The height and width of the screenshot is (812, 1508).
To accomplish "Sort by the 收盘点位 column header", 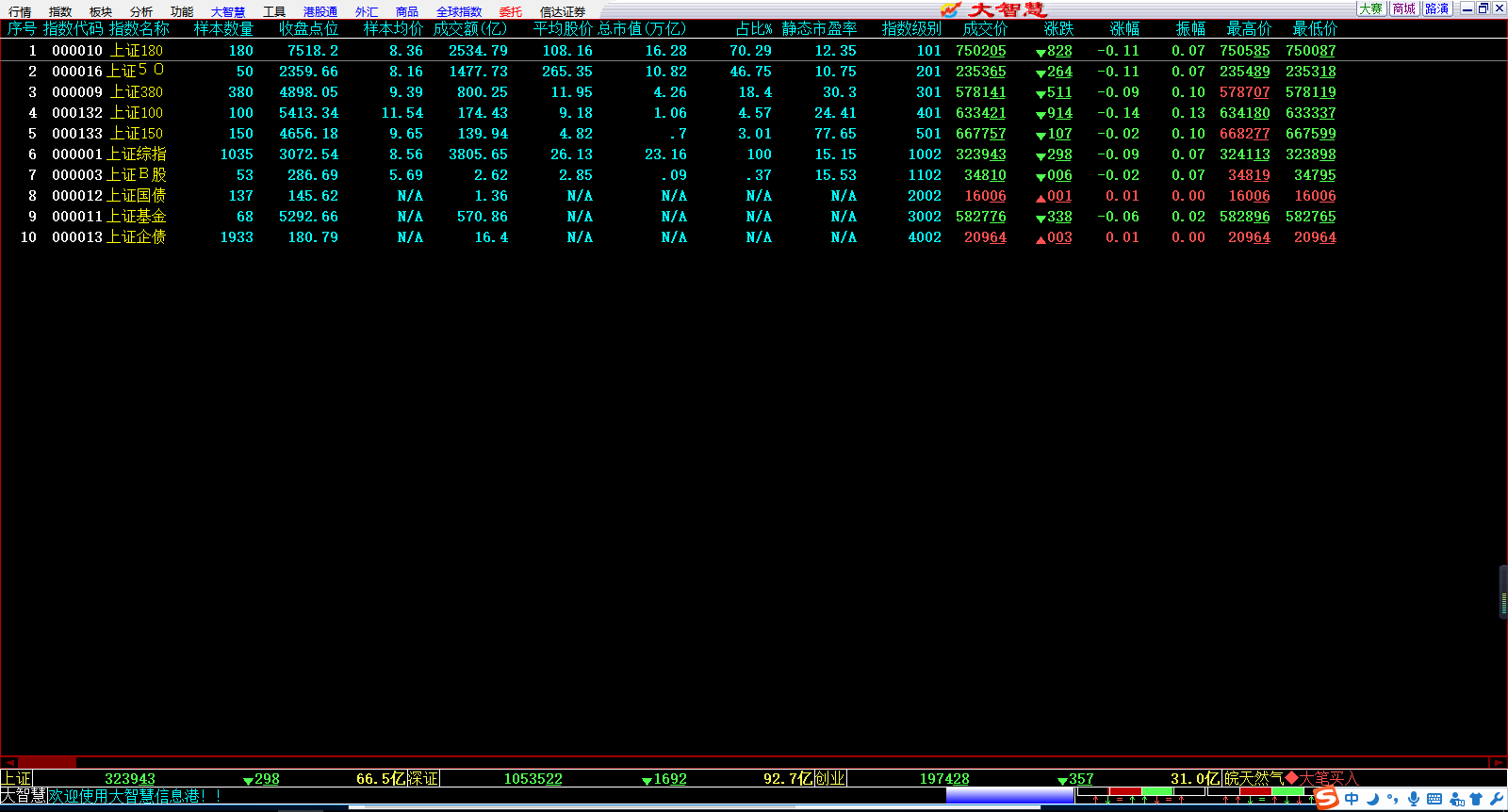I will [308, 29].
